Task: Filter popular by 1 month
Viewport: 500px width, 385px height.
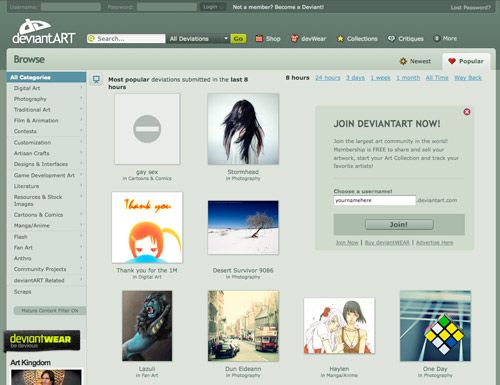Action: pyautogui.click(x=408, y=78)
